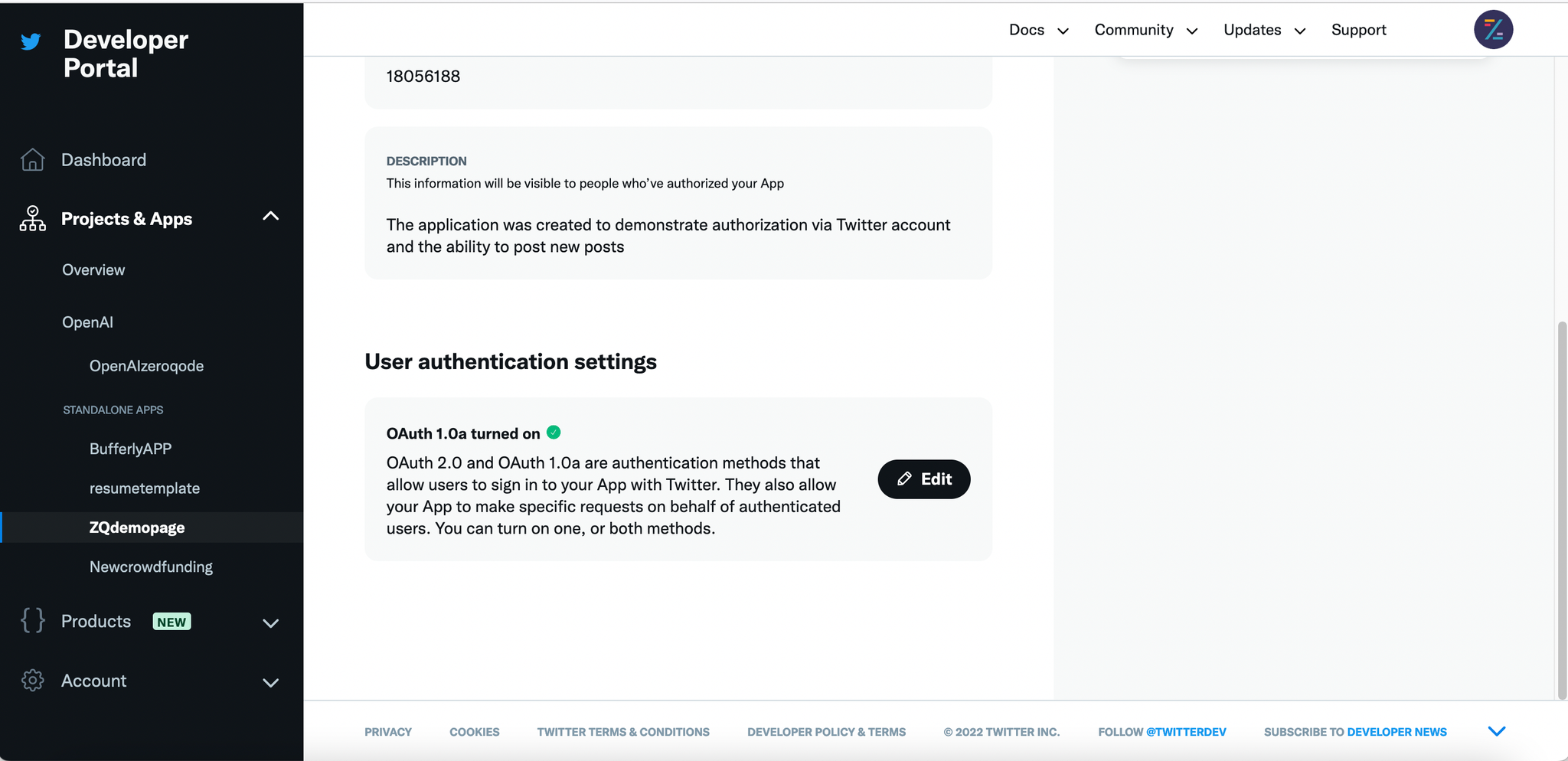Click the STANDALONE APPS label

tap(113, 410)
